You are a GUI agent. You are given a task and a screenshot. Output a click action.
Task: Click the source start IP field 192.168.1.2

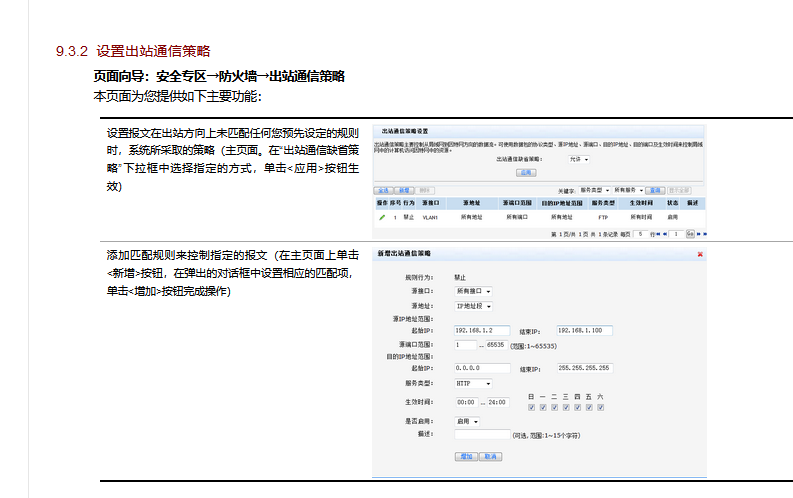[482, 331]
